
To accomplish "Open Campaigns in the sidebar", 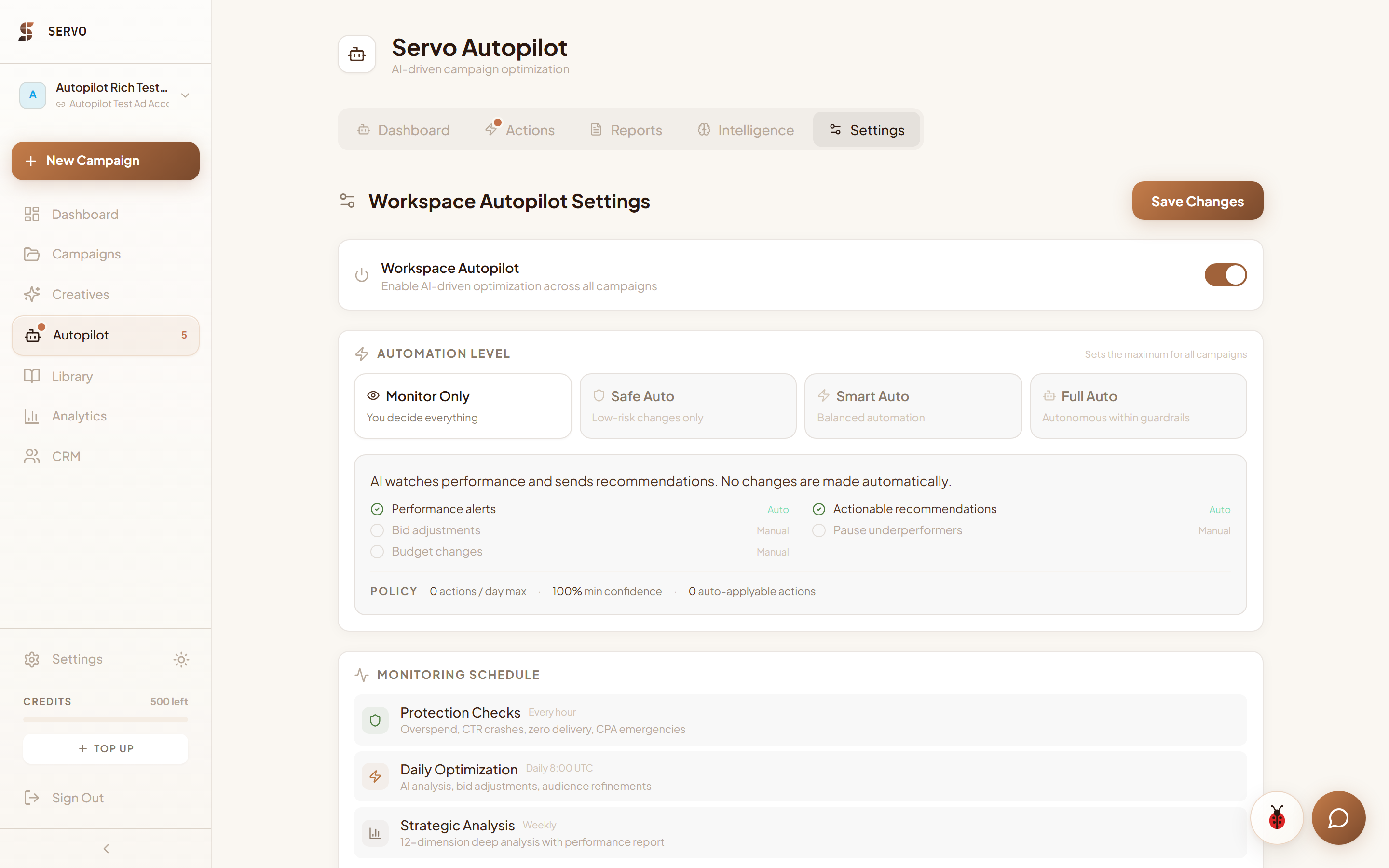I will (106, 254).
